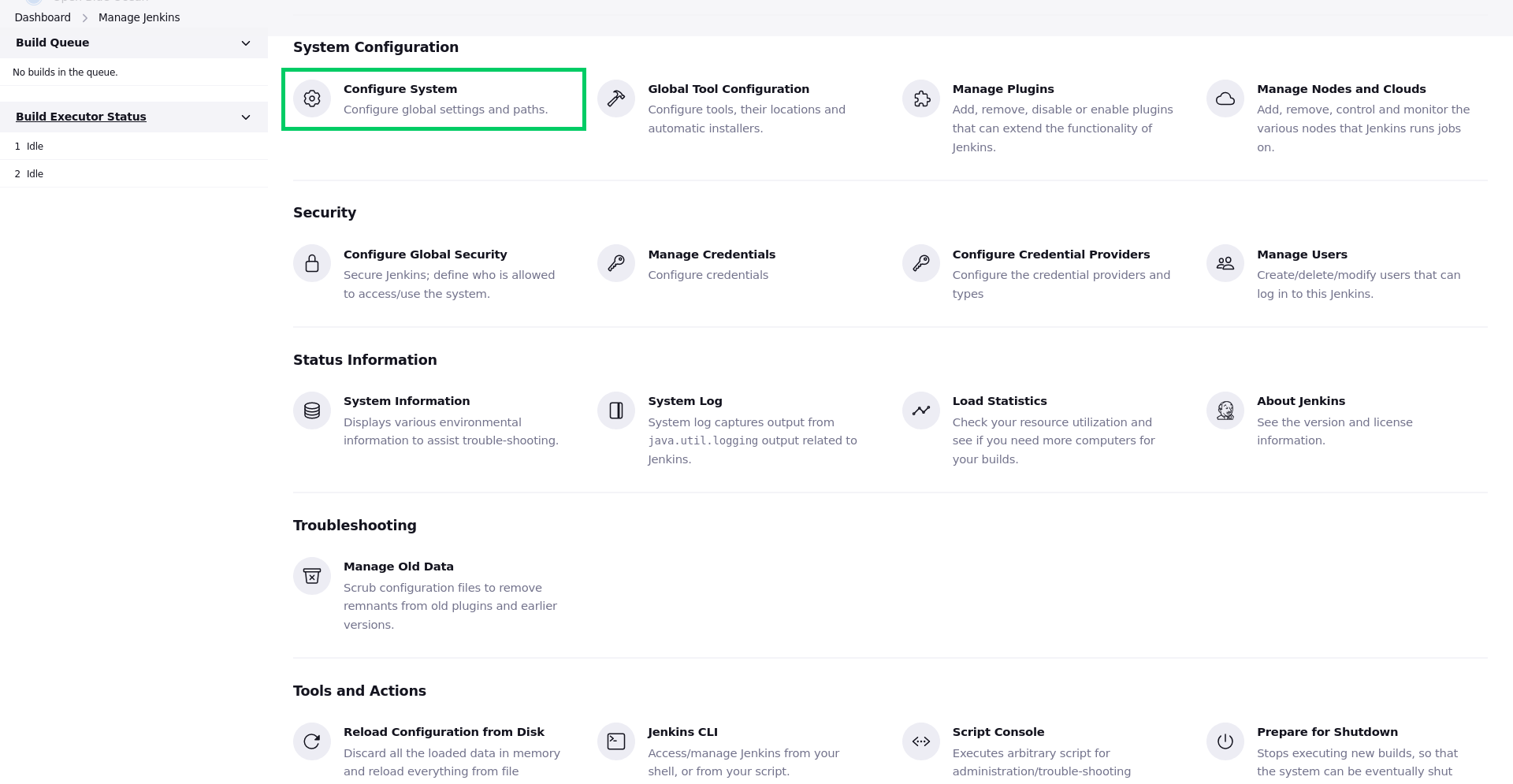Open Manage Old Data title

399,567
